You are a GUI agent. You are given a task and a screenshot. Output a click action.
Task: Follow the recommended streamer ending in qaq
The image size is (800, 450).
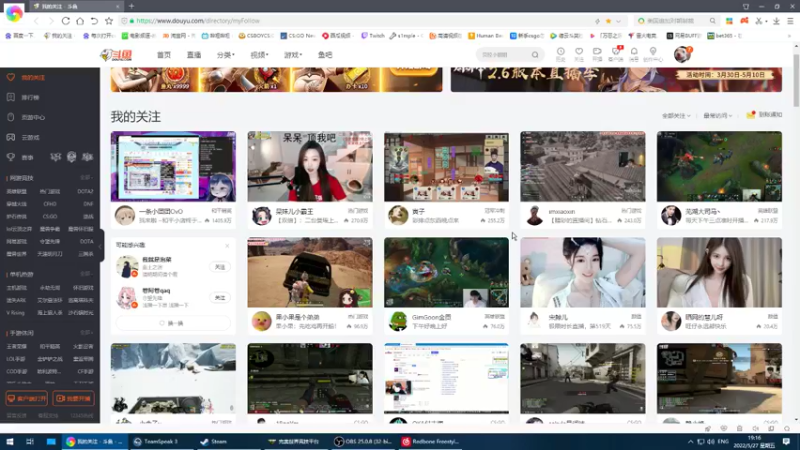[x=220, y=297]
